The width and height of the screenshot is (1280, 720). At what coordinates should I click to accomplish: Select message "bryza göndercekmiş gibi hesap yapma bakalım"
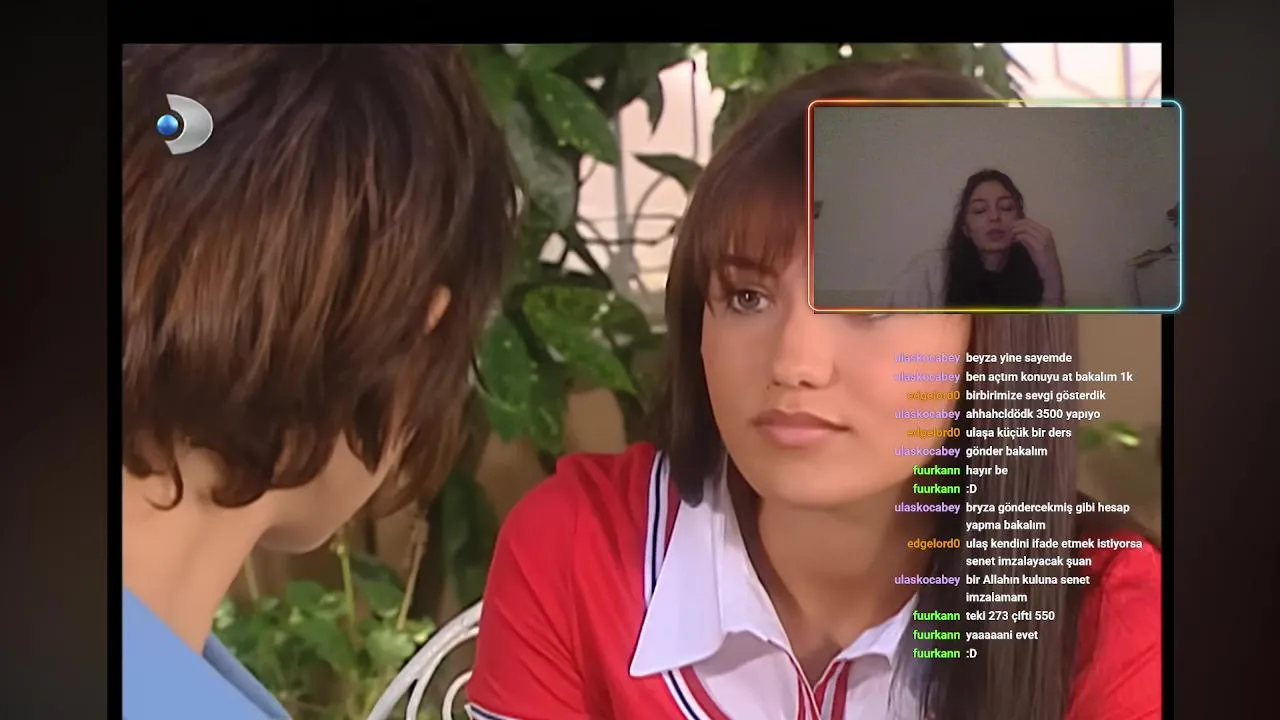tap(1047, 516)
